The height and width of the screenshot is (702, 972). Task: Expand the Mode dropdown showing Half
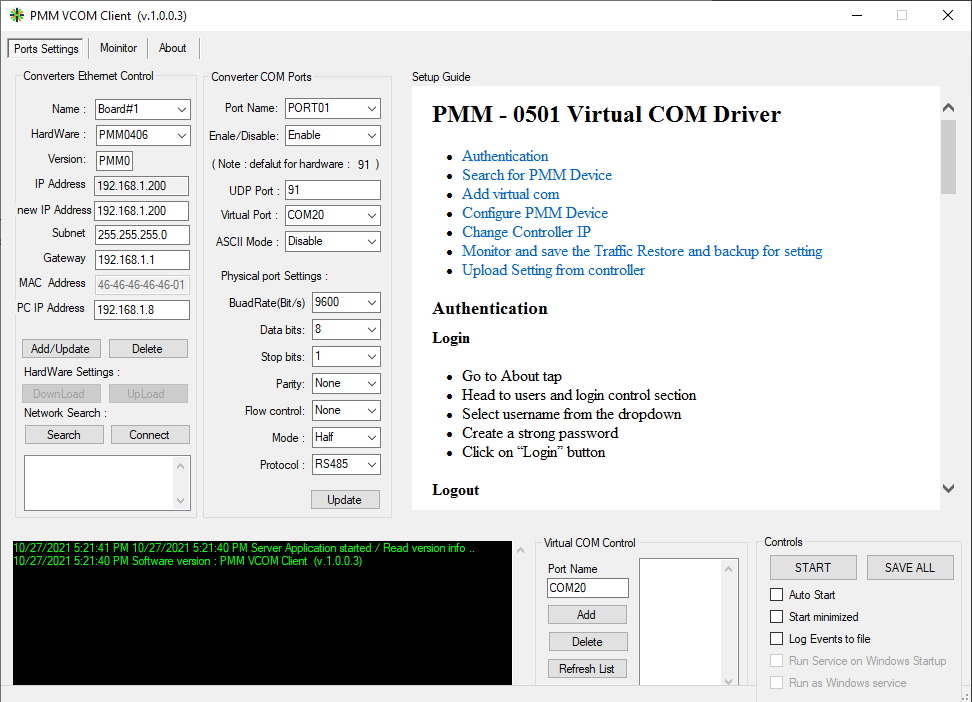click(346, 437)
